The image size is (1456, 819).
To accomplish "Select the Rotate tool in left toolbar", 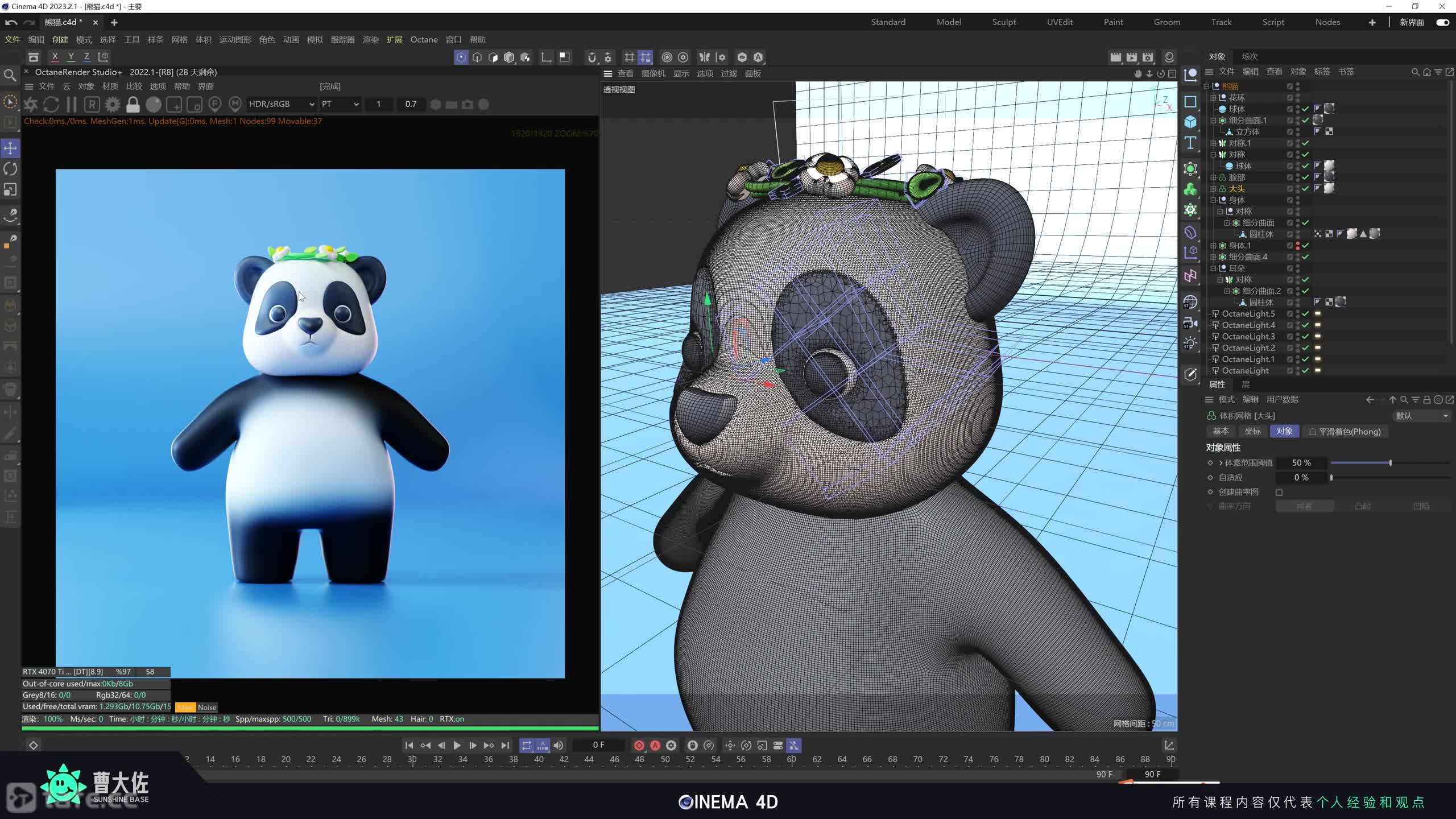I will [x=10, y=169].
